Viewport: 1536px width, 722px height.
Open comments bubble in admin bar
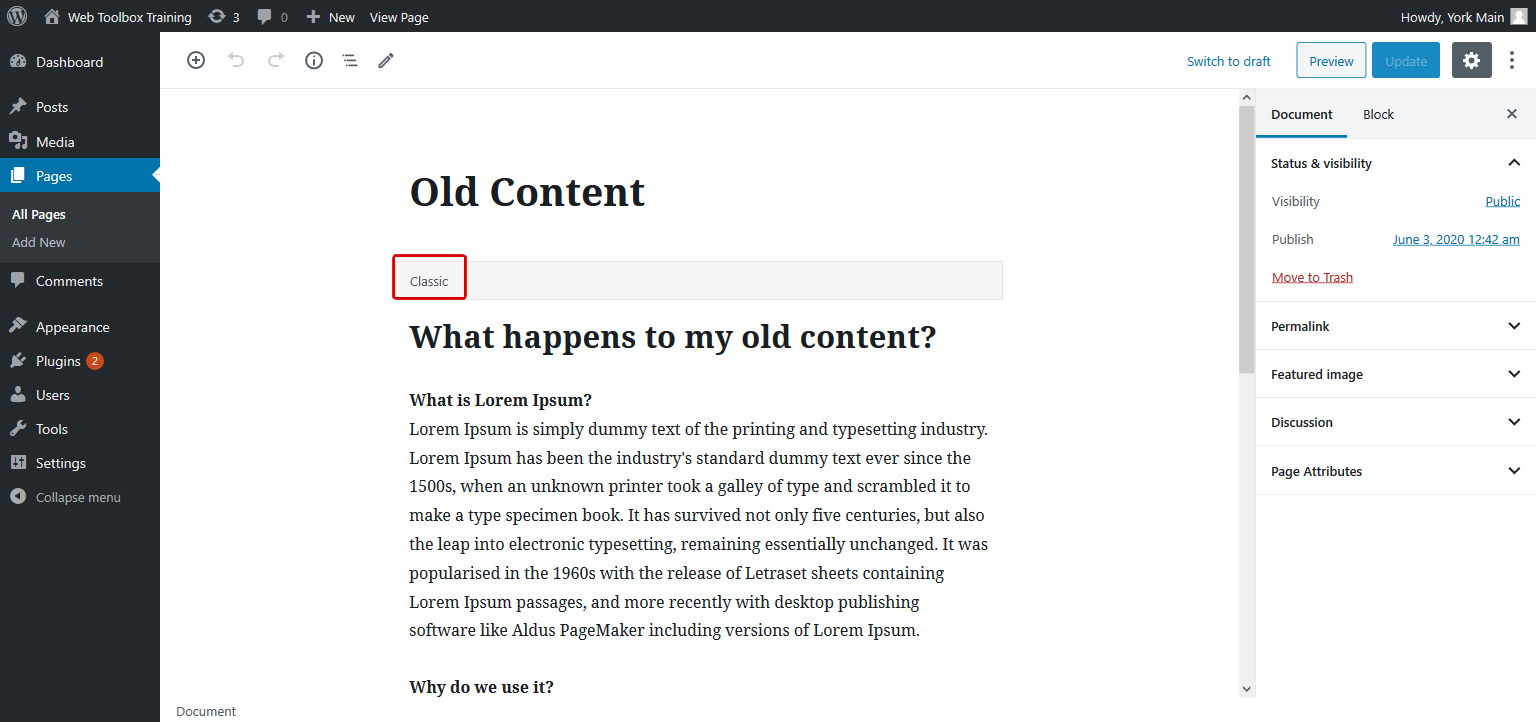pyautogui.click(x=272, y=17)
